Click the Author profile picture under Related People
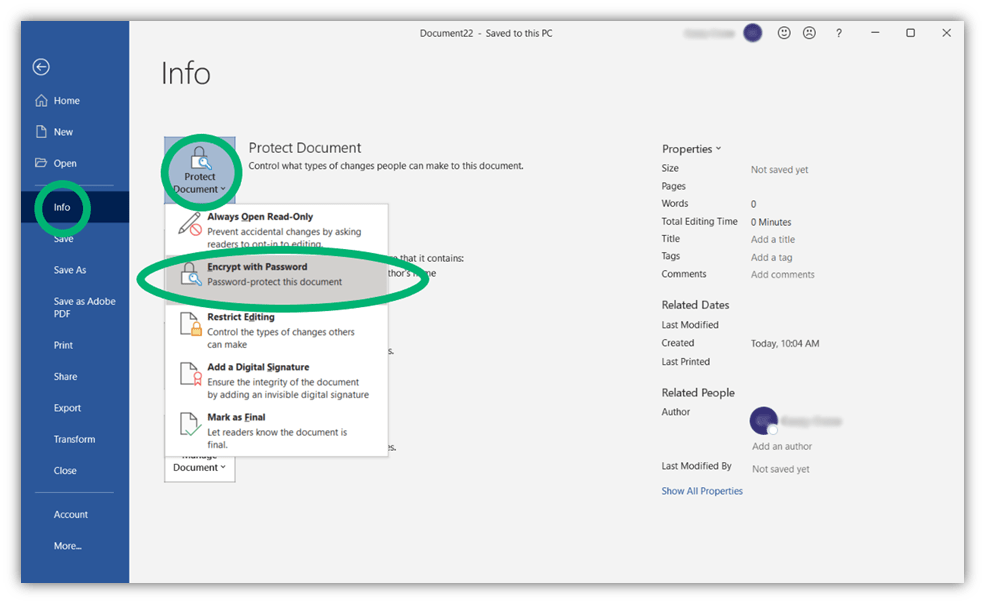 pyautogui.click(x=763, y=420)
